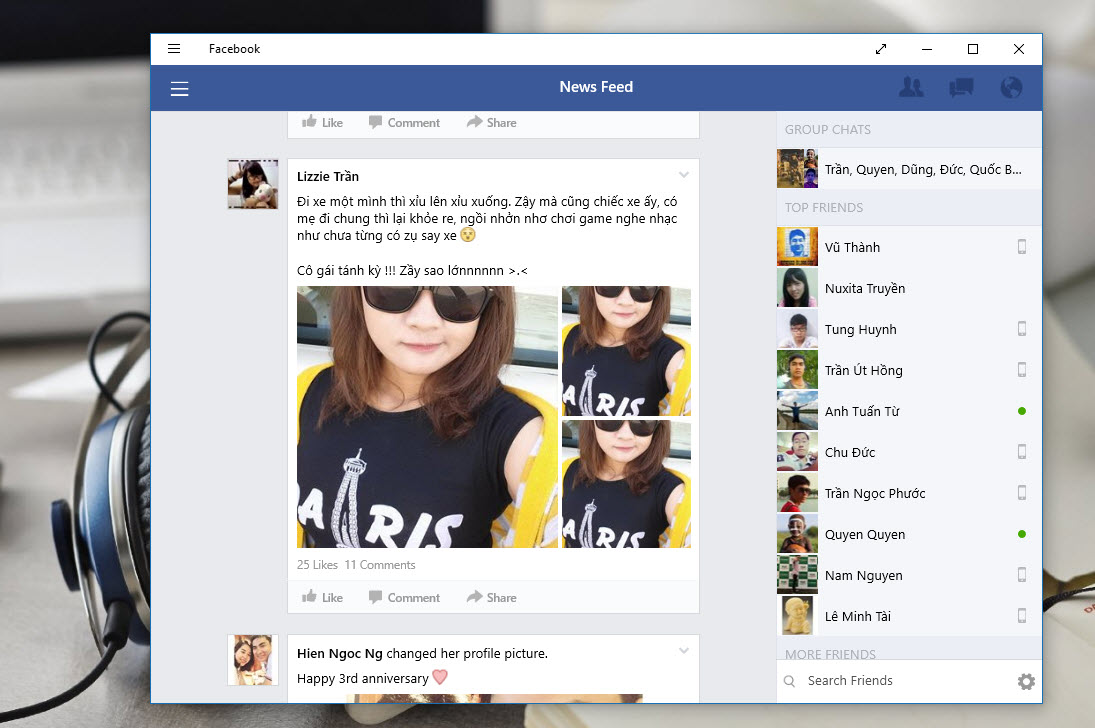
Task: Like Lizzie Trần's post
Action: click(322, 597)
